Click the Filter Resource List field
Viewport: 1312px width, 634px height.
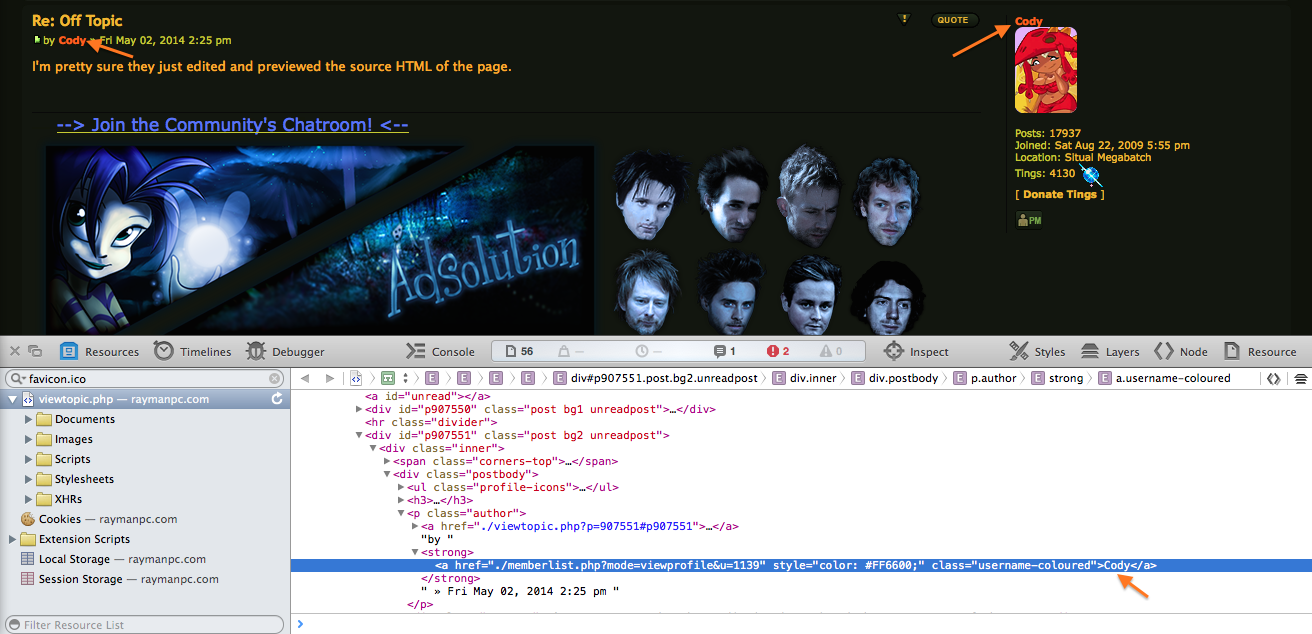[144, 624]
